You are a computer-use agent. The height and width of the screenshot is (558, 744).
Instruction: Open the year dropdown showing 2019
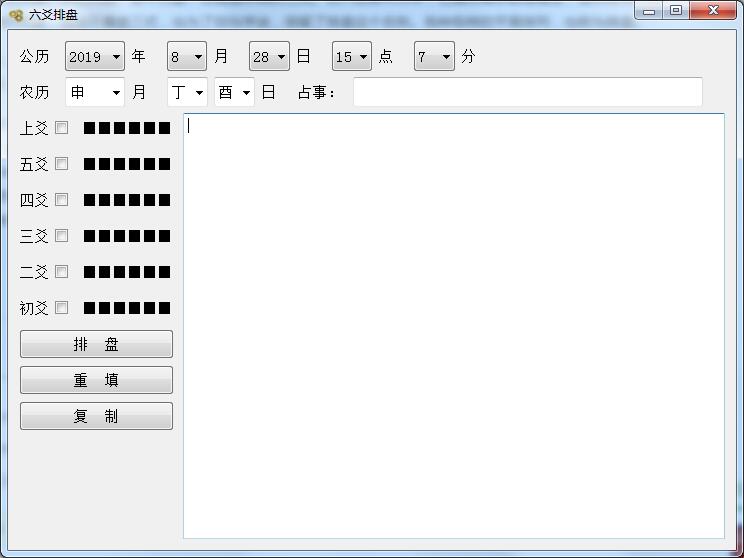(x=95, y=56)
